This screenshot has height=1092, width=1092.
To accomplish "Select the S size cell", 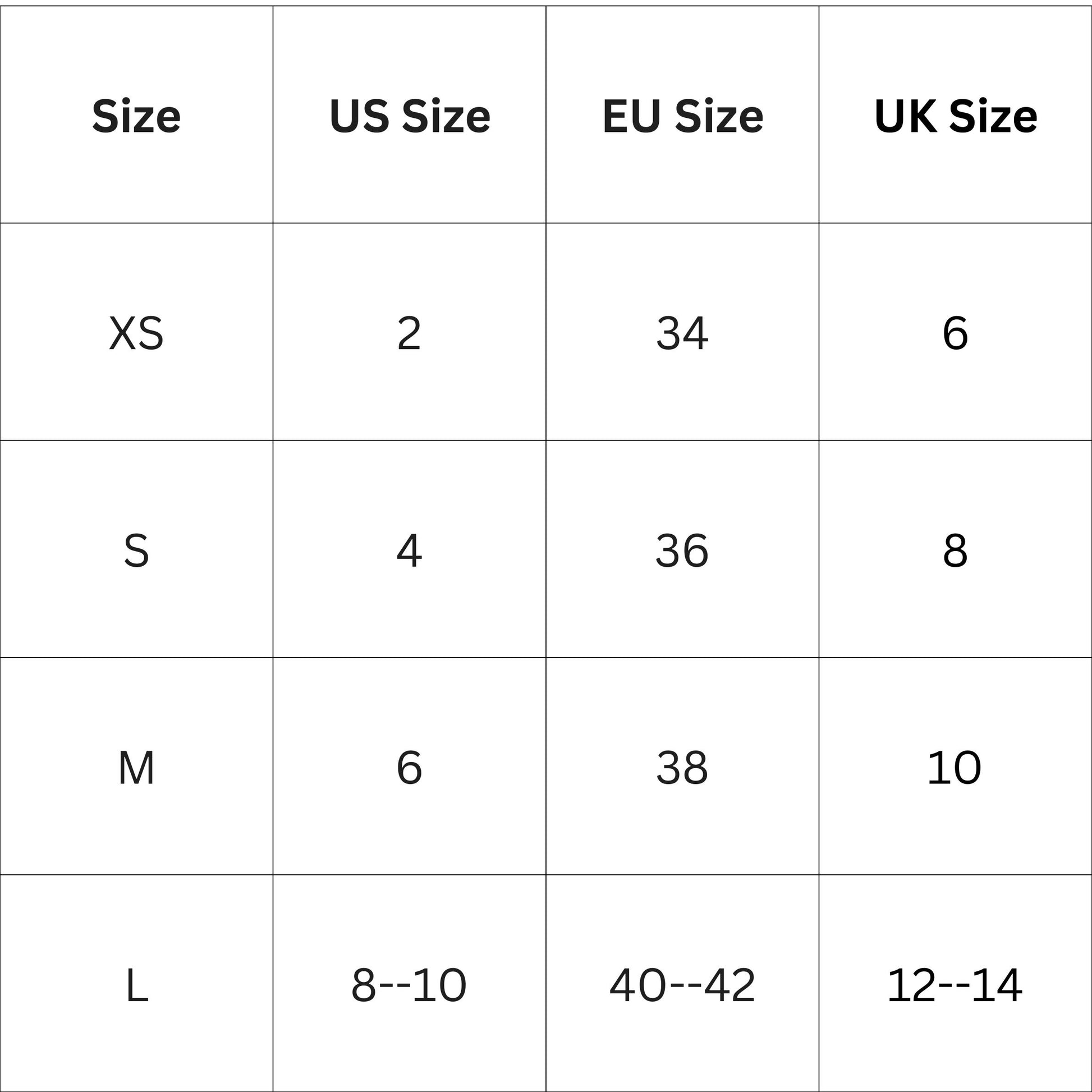I will 136,550.
